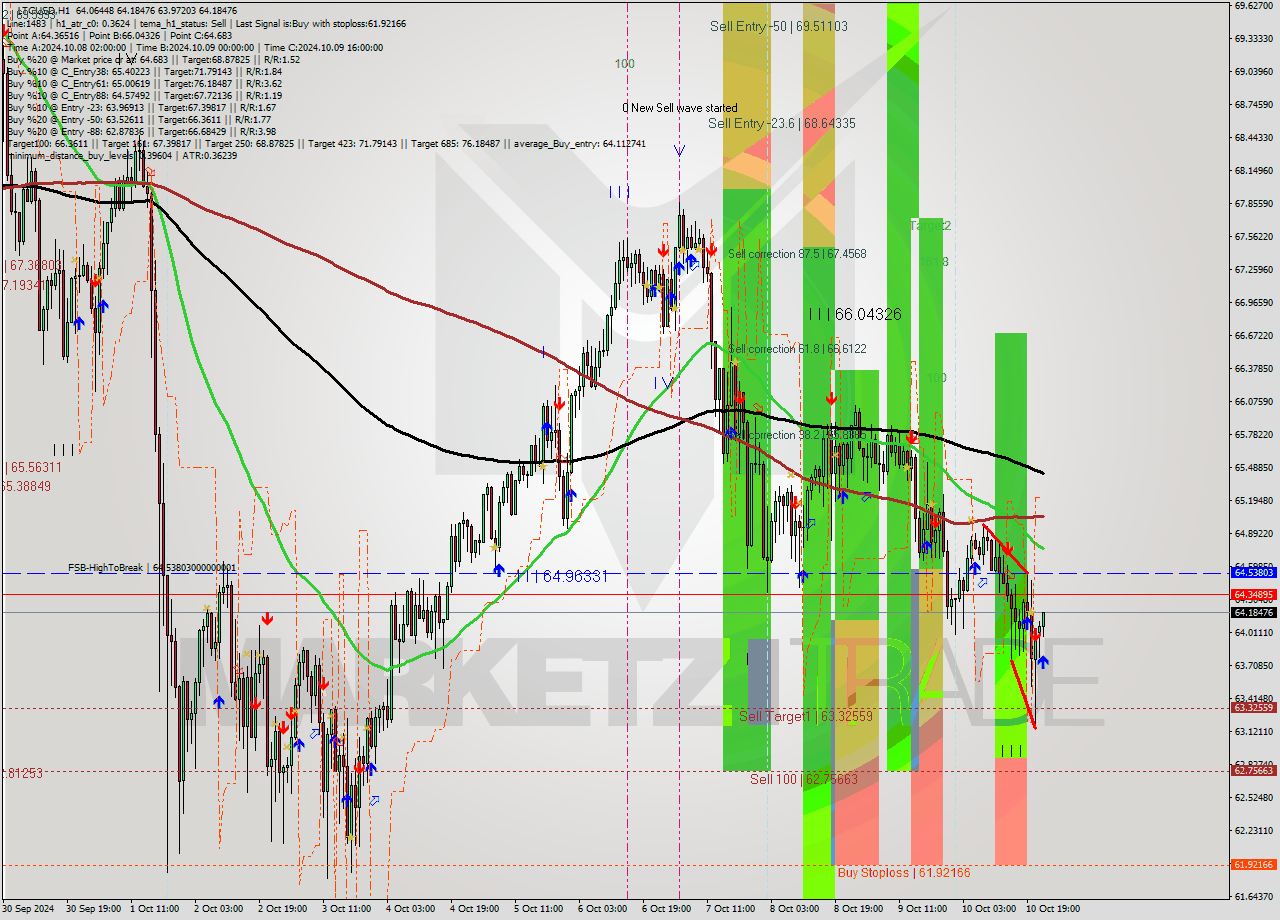
Task: Click the 'Buy %10 @ C_Entry88' line
Action: point(144,95)
